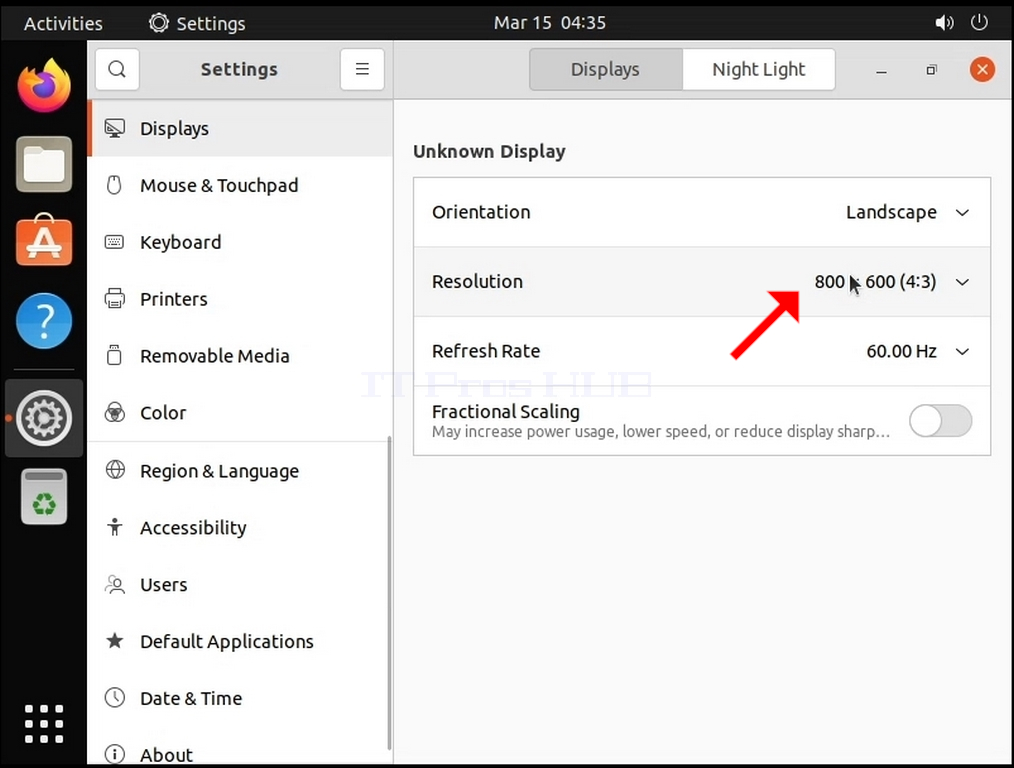Open Region & Language label in sidebar

219,471
